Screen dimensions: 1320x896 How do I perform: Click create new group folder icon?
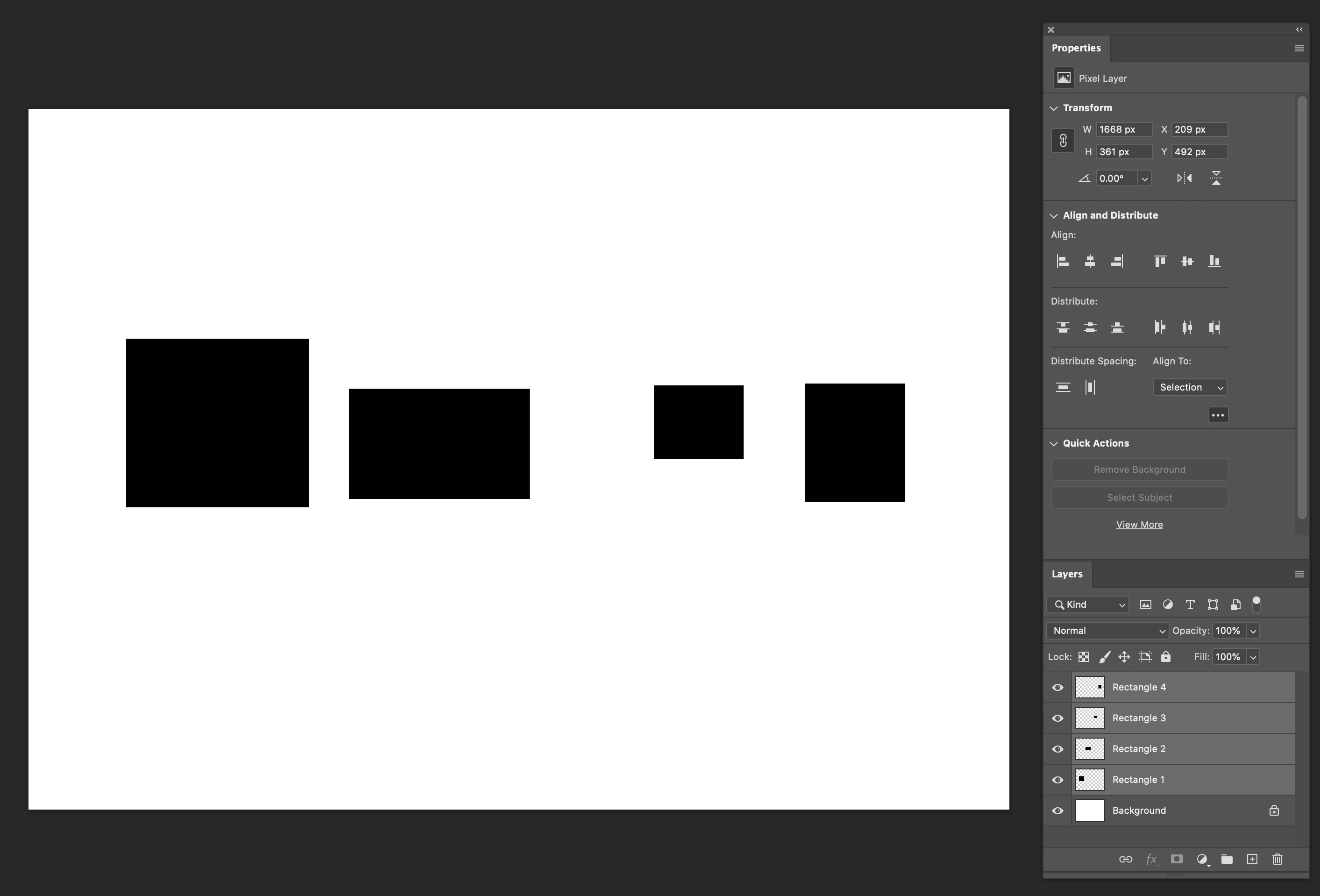tap(1227, 859)
